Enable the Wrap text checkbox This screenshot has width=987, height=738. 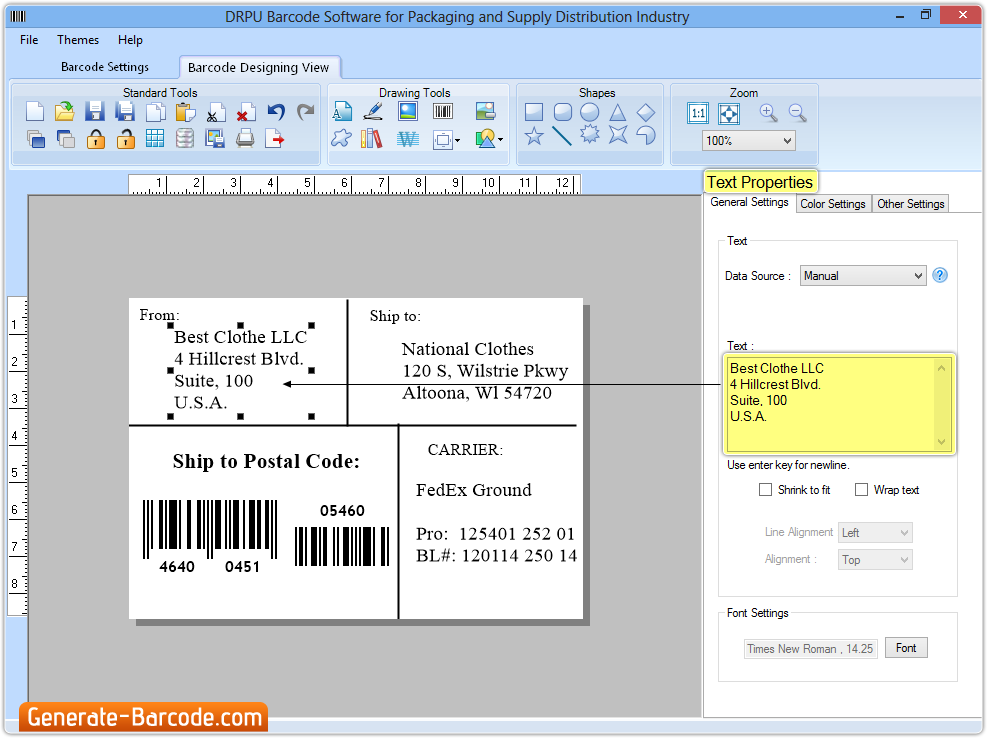point(861,490)
